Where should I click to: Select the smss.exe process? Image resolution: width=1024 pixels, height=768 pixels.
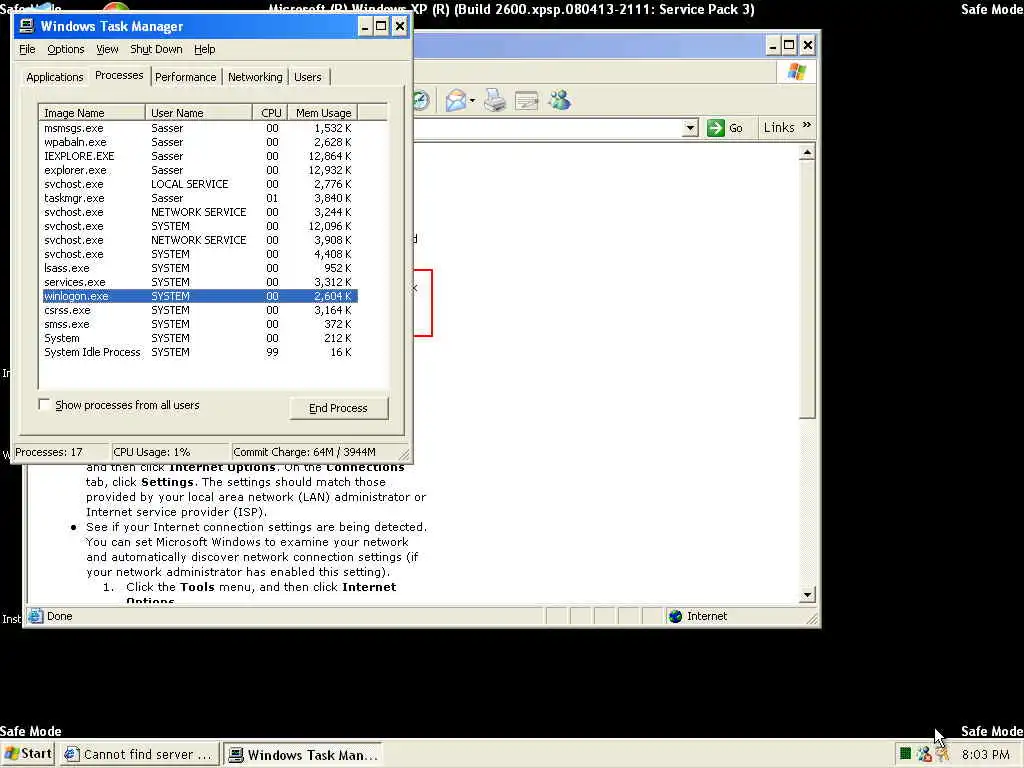[199, 324]
